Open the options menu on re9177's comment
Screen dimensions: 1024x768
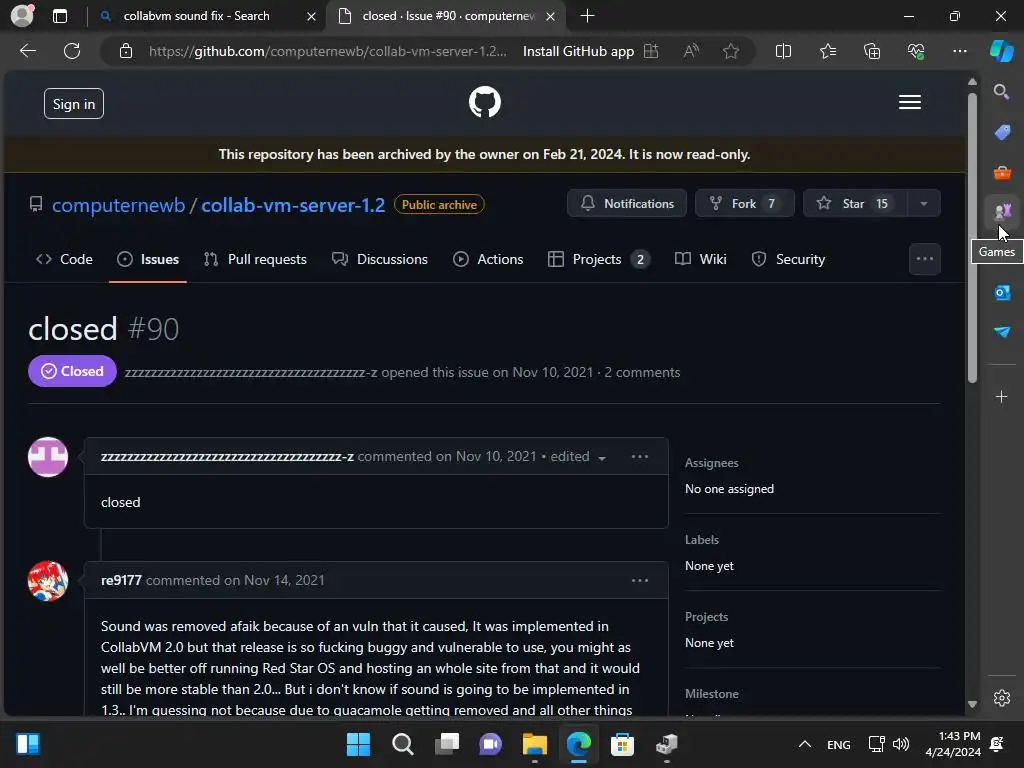point(640,581)
